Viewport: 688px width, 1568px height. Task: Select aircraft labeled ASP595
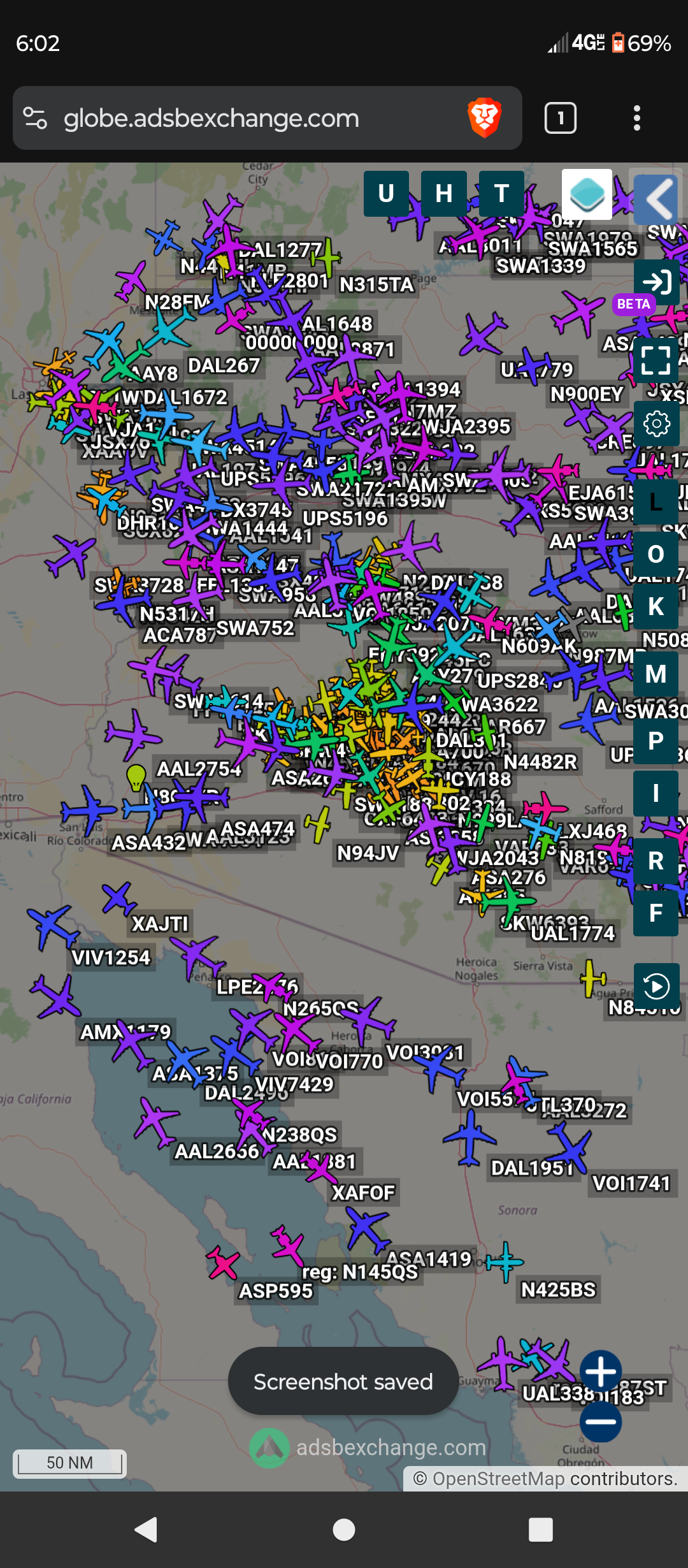(224, 1262)
